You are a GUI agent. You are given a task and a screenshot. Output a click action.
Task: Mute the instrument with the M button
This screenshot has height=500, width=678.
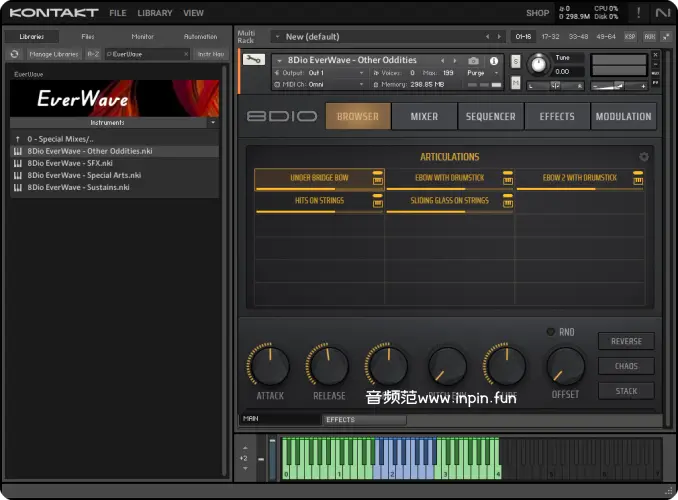(516, 84)
